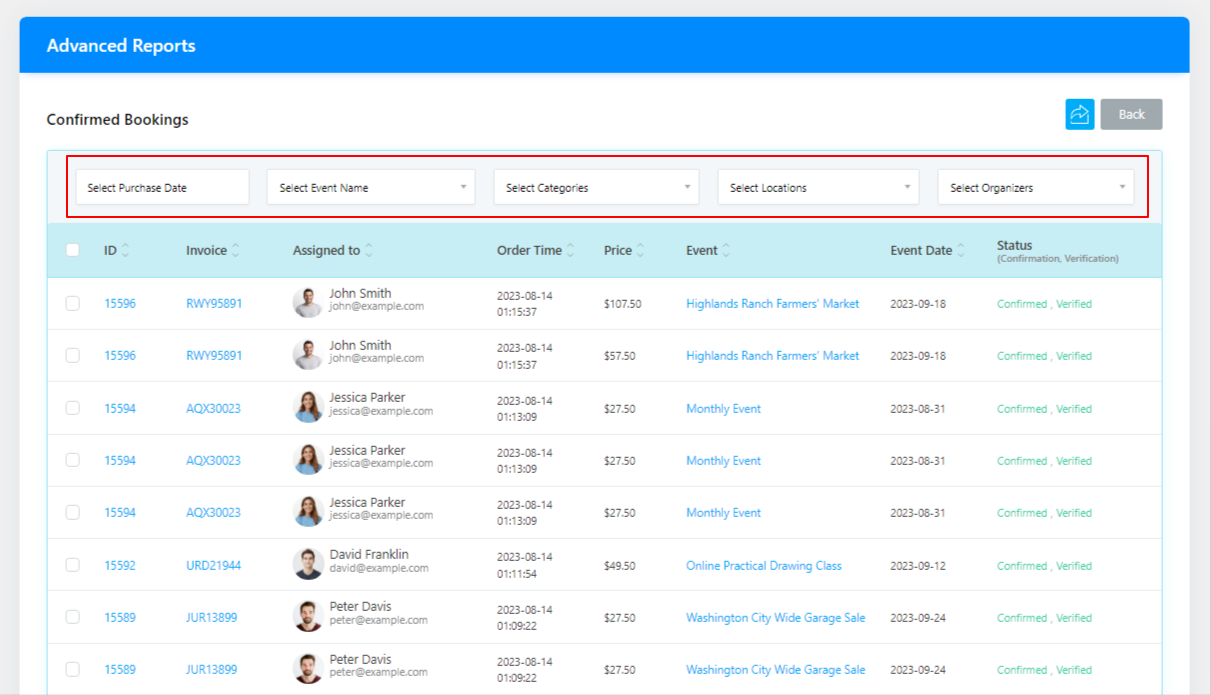Viewport: 1211px width, 695px height.
Task: Click the Advanced Reports title
Action: 121,46
